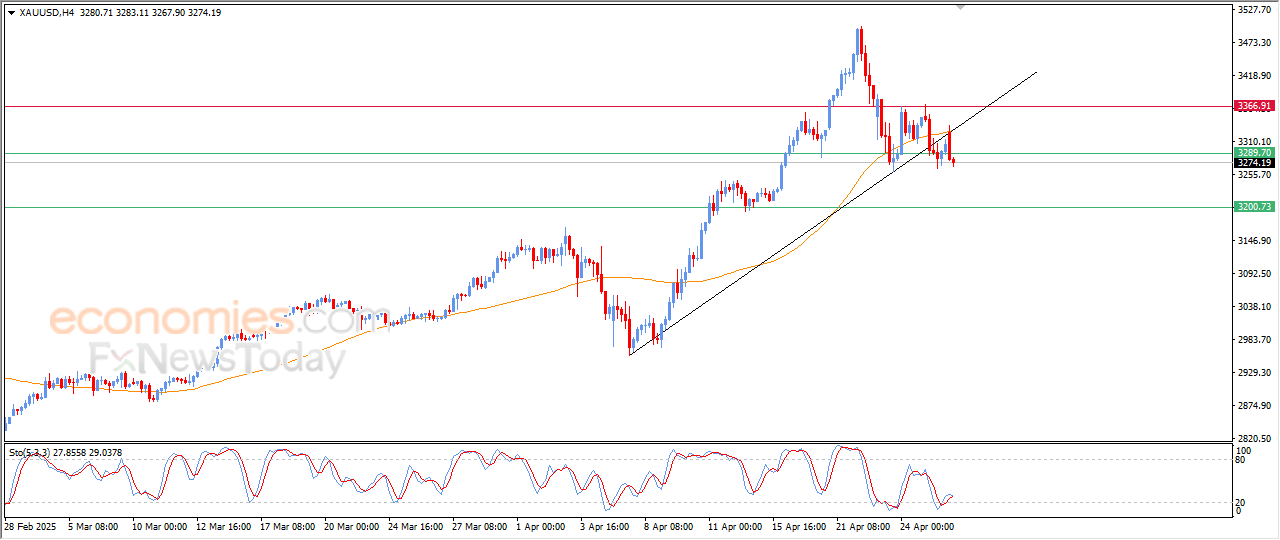Click the gray chart shift triangle marker
The height and width of the screenshot is (540, 1280).
pos(961,7)
